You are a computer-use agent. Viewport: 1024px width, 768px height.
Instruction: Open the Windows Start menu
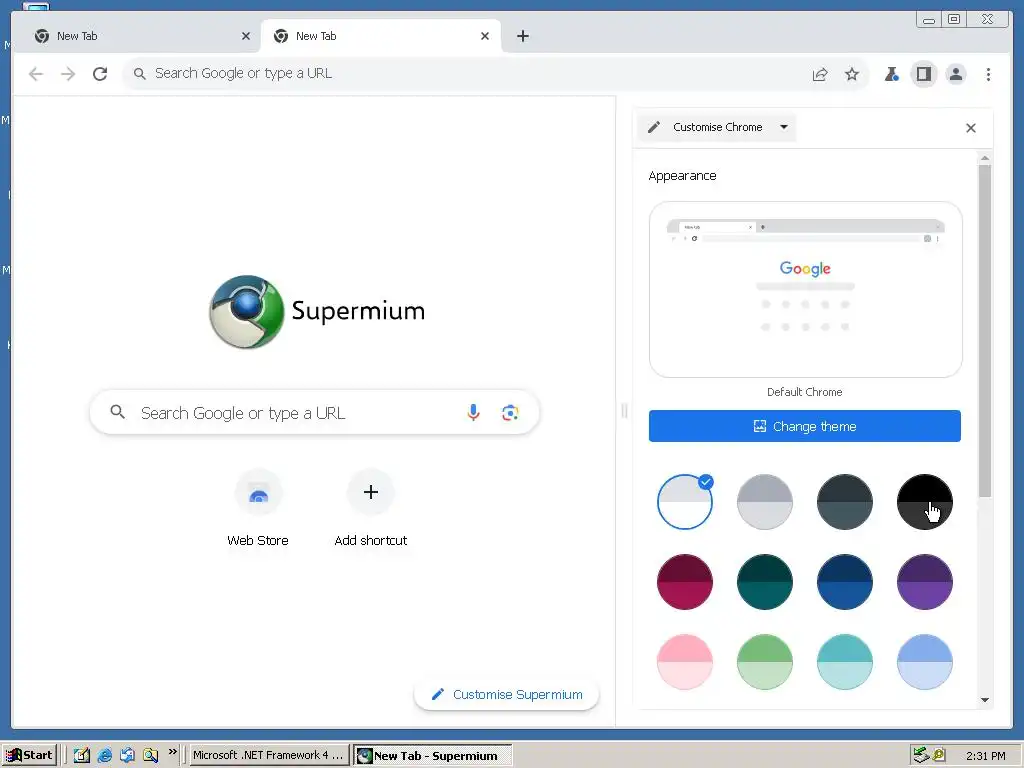coord(31,755)
